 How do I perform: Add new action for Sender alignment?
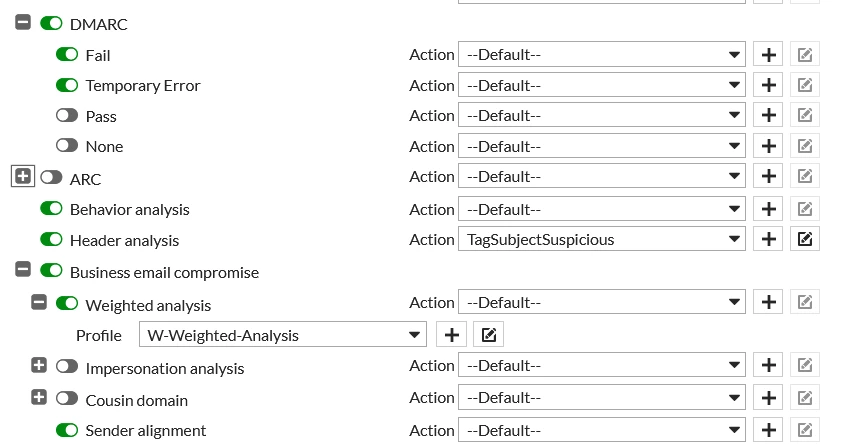click(x=768, y=430)
